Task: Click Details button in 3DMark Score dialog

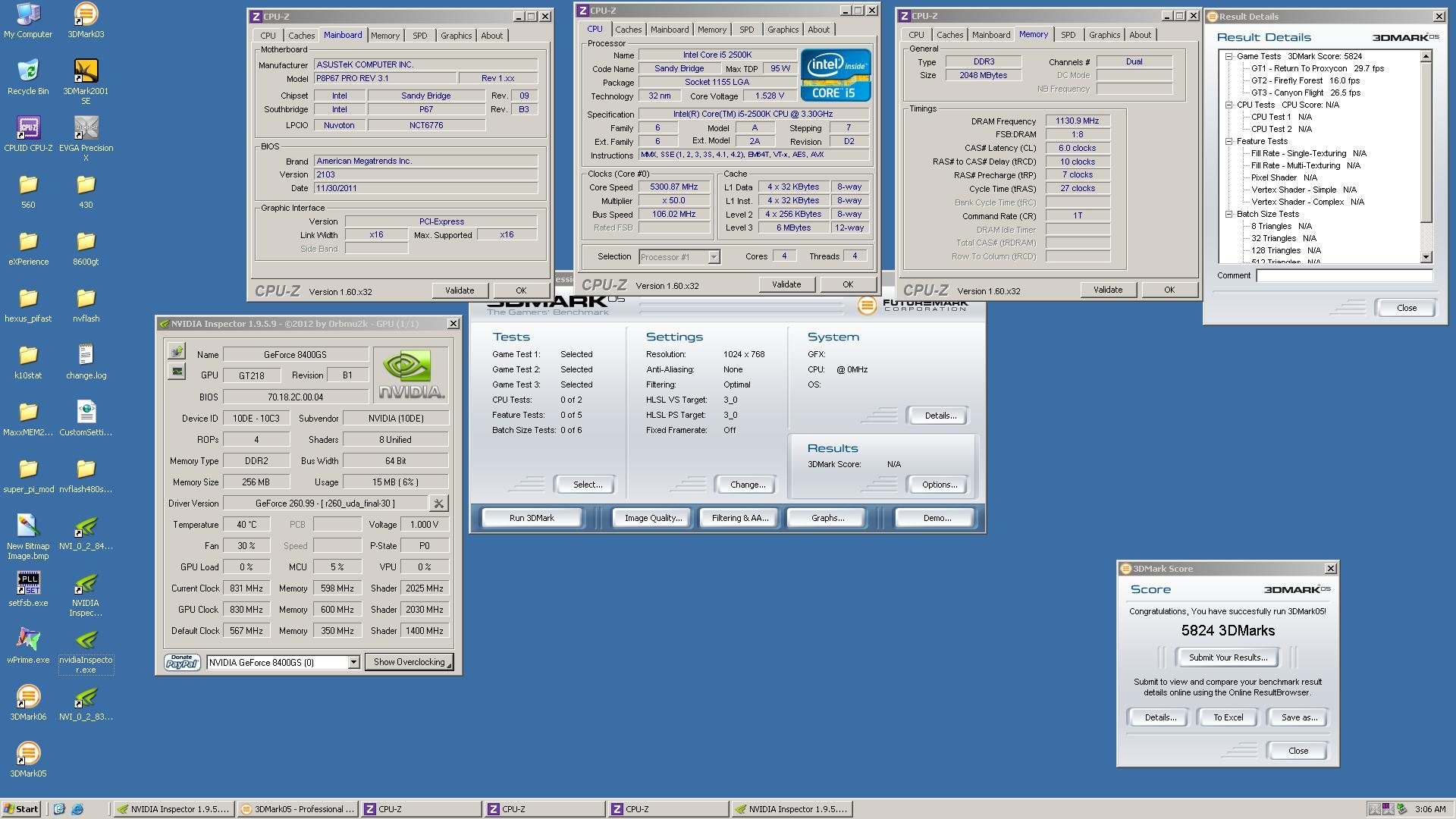Action: tap(1159, 717)
